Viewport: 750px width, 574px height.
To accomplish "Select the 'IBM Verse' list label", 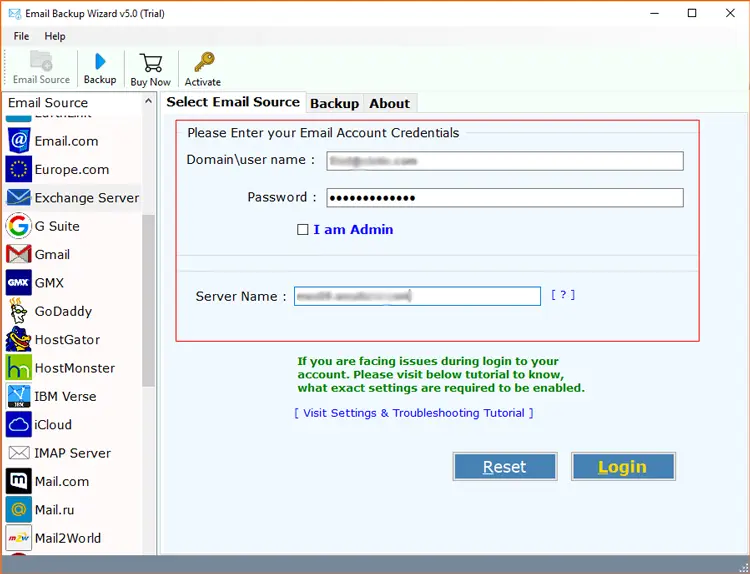I will 65,397.
